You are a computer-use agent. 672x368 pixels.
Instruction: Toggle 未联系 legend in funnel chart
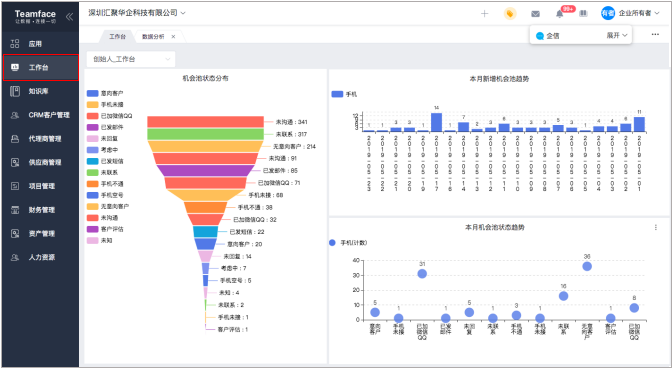click(x=102, y=173)
